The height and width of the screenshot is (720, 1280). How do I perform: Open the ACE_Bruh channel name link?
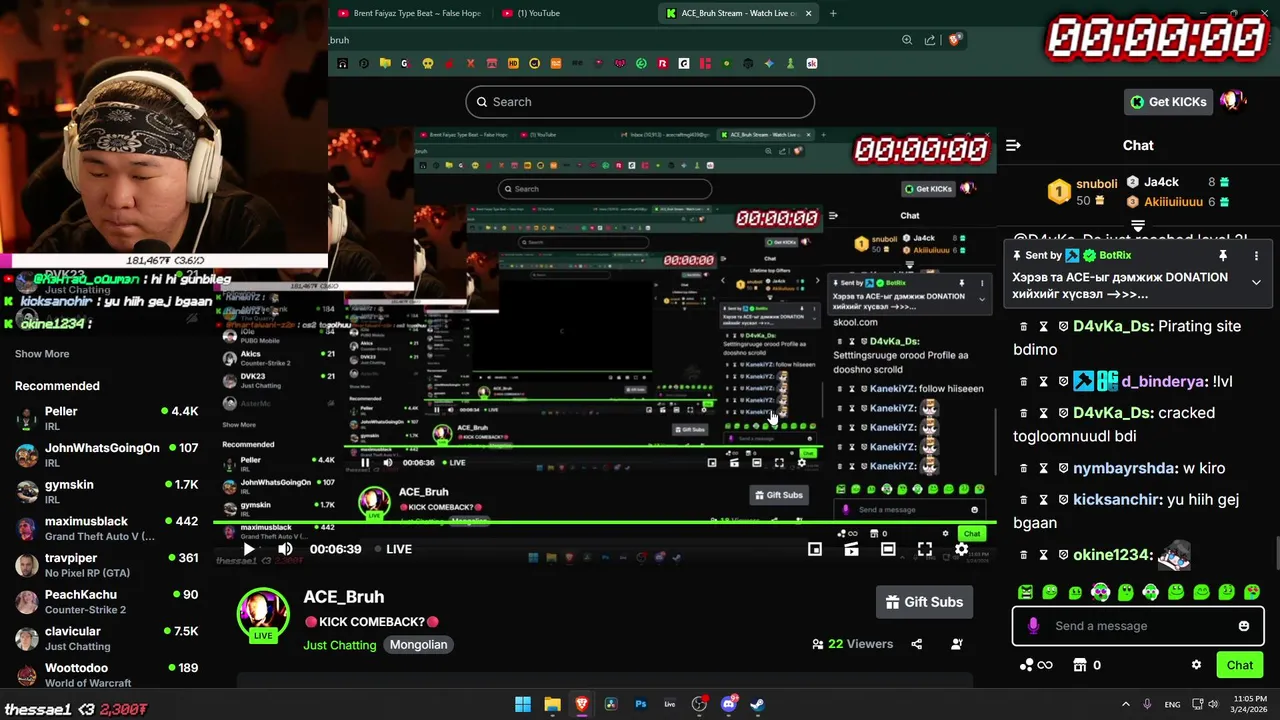(x=343, y=597)
